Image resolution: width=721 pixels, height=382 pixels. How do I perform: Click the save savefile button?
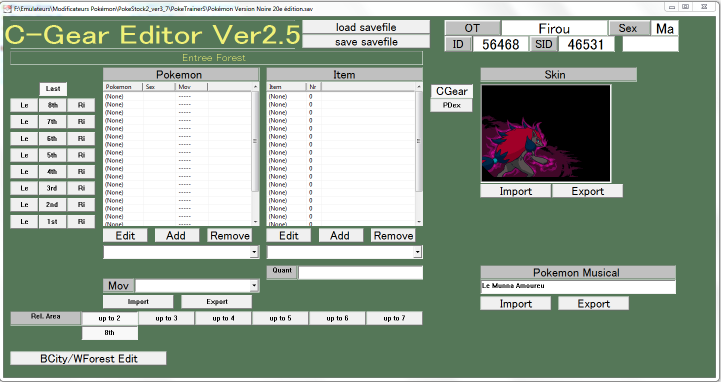click(366, 42)
